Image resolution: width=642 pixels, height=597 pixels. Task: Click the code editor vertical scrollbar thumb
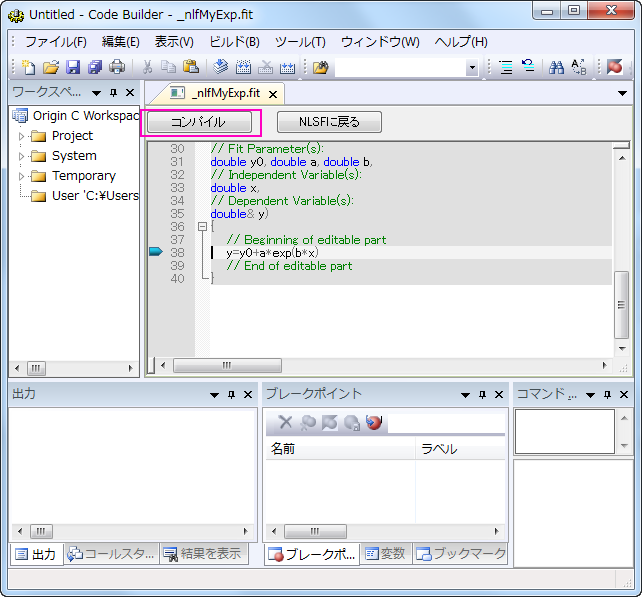[622, 305]
